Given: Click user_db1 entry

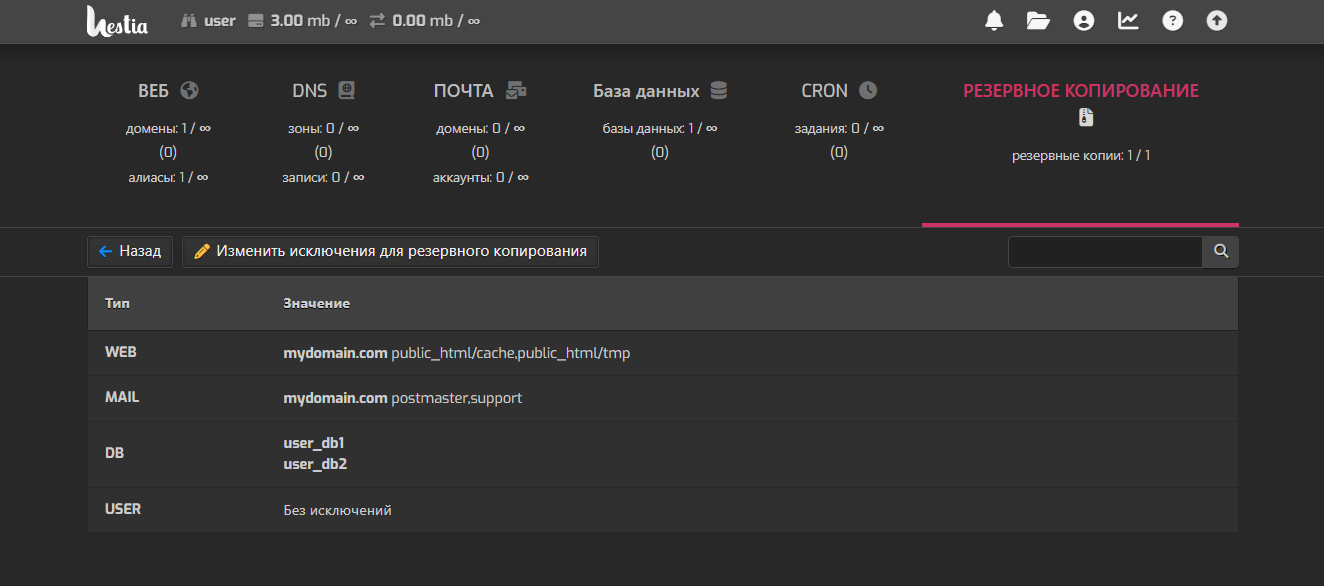Looking at the screenshot, I should pyautogui.click(x=314, y=442).
